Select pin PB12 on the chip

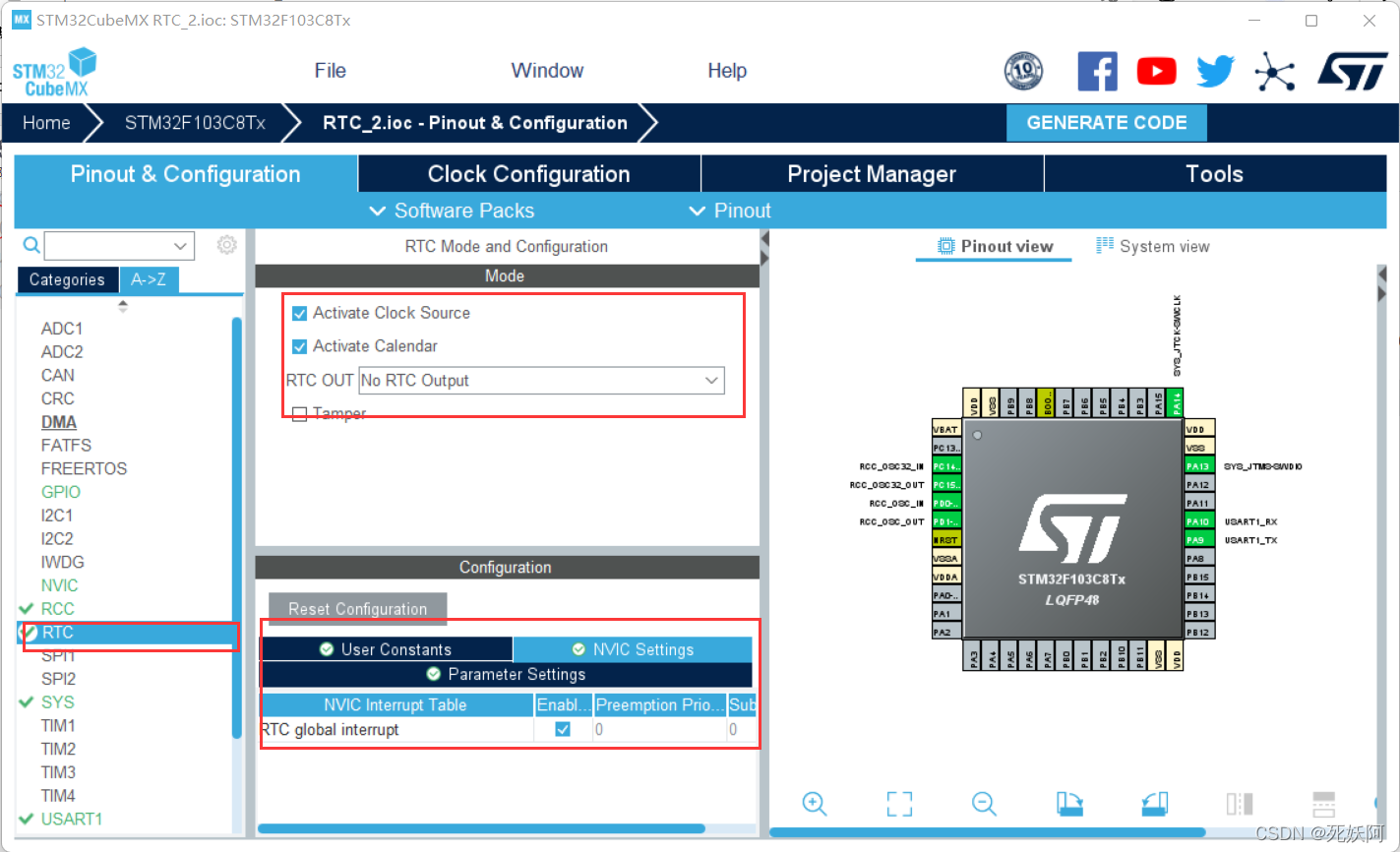point(1198,632)
